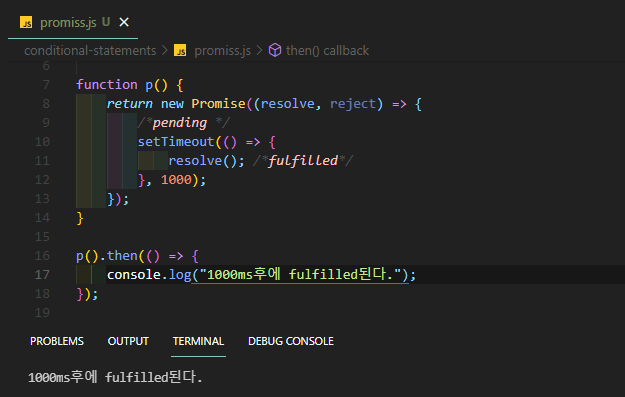The image size is (625, 397).
Task: Click 'setTimeout' on line 10
Action: 176,142
